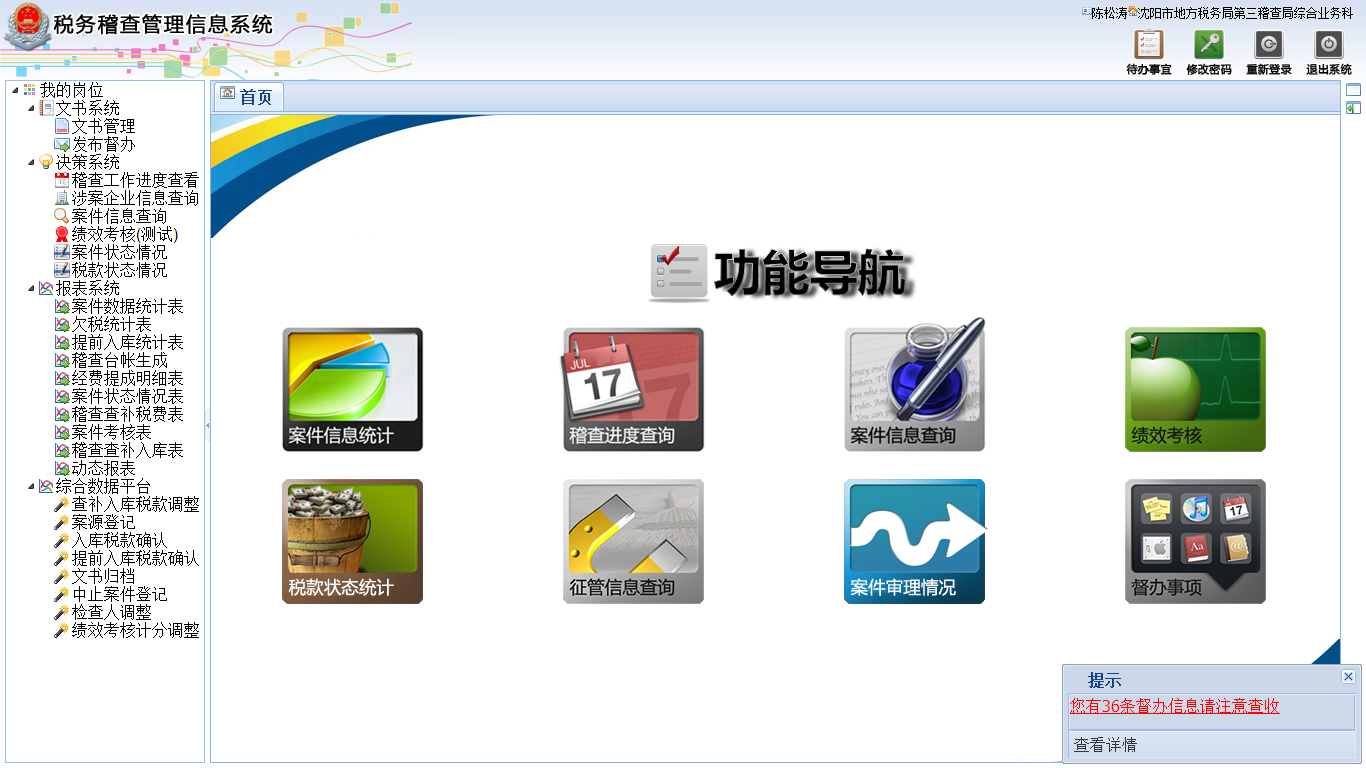Open 入库税款确认 item
The width and height of the screenshot is (1366, 768).
119,541
